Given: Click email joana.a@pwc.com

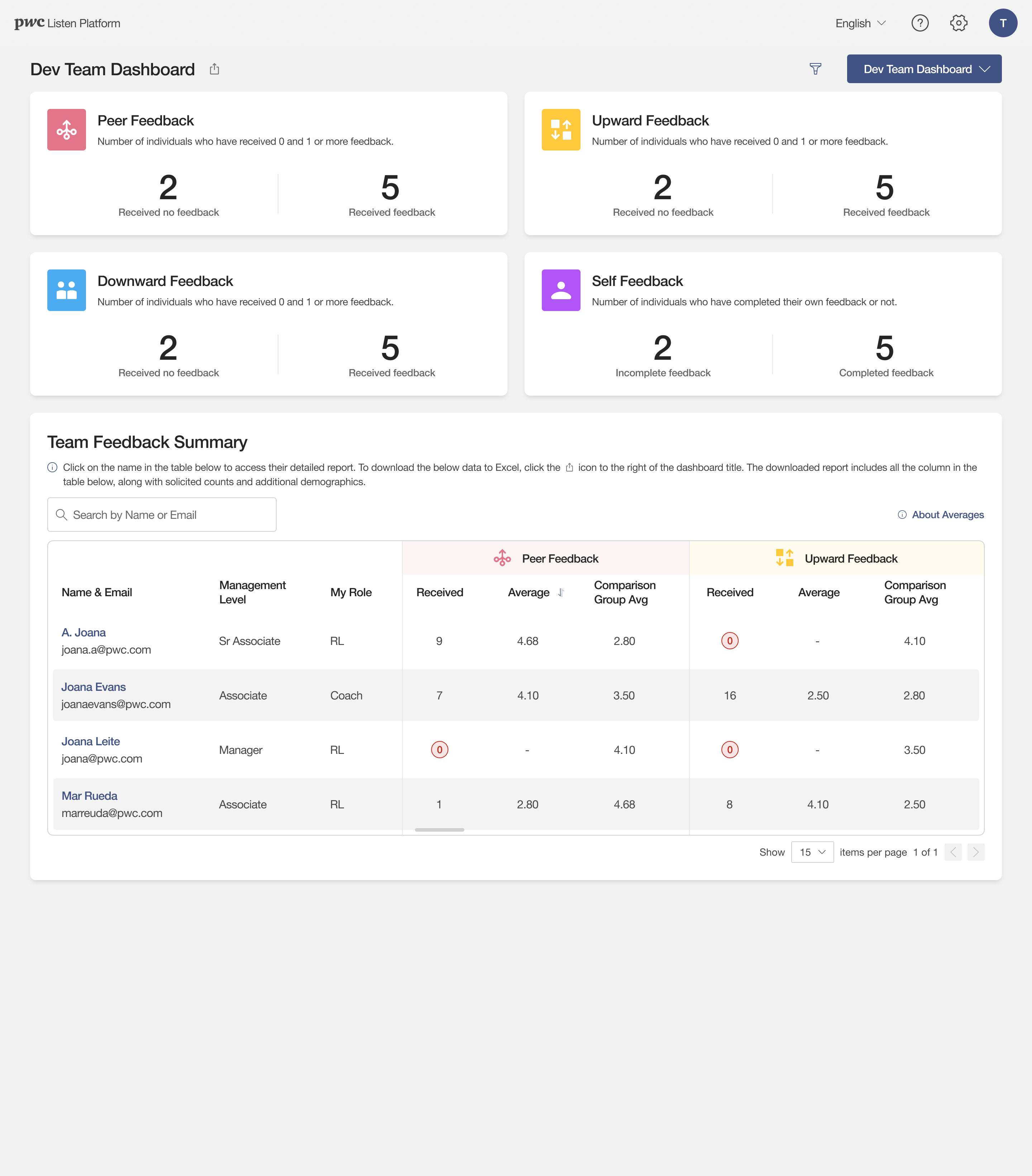Looking at the screenshot, I should tap(106, 650).
